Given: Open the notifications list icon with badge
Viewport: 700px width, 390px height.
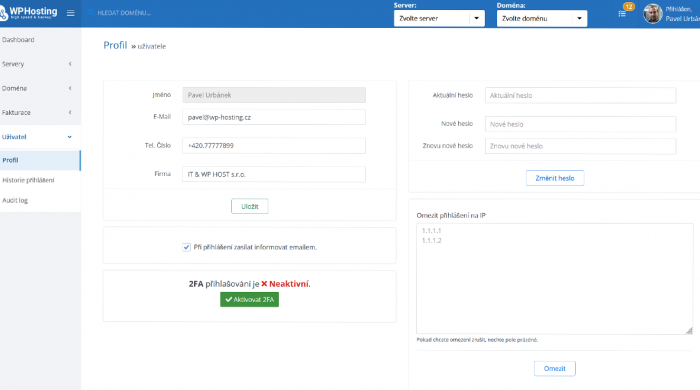Looking at the screenshot, I should [622, 14].
